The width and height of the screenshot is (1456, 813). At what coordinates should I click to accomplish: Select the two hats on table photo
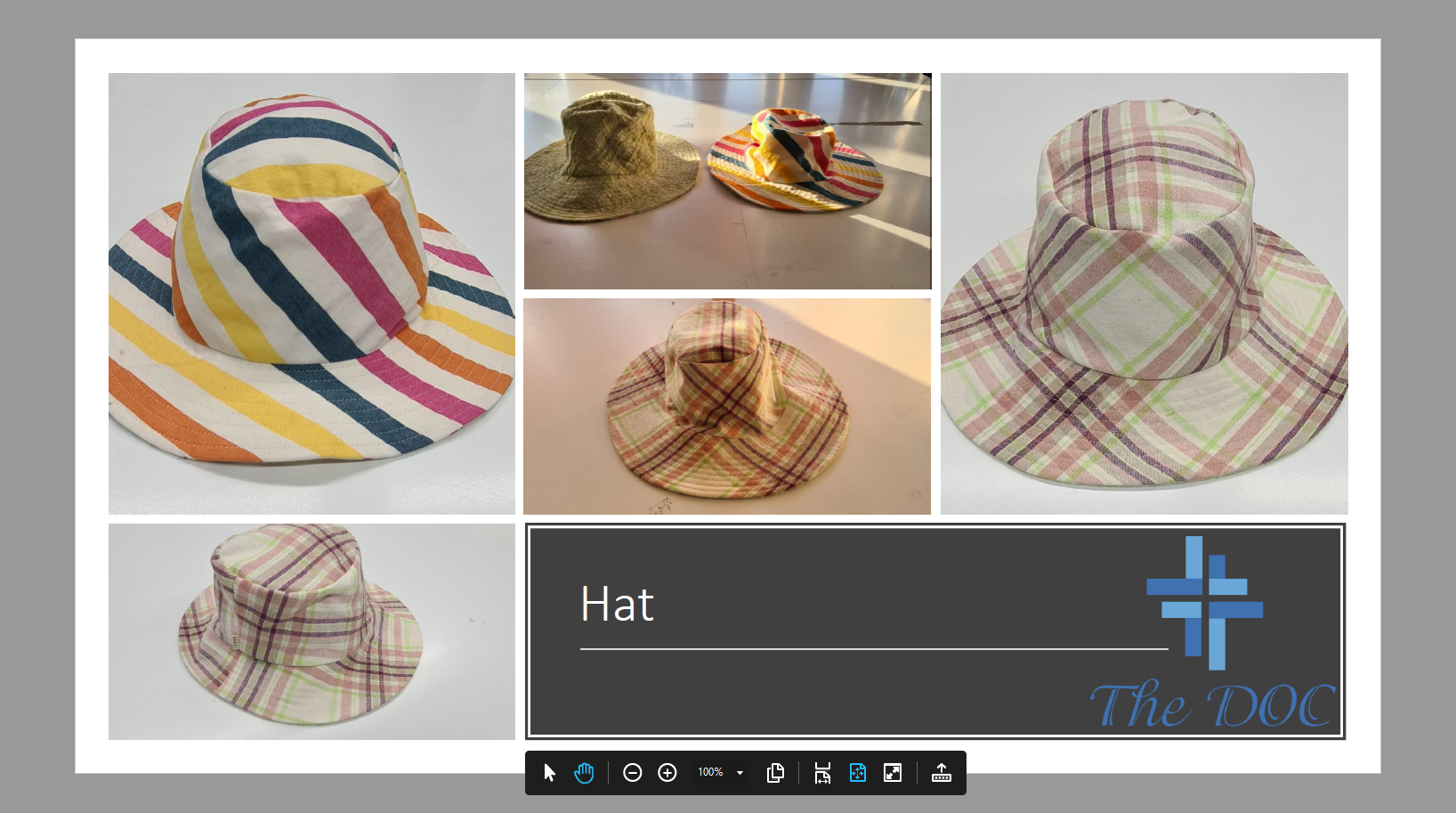point(727,181)
